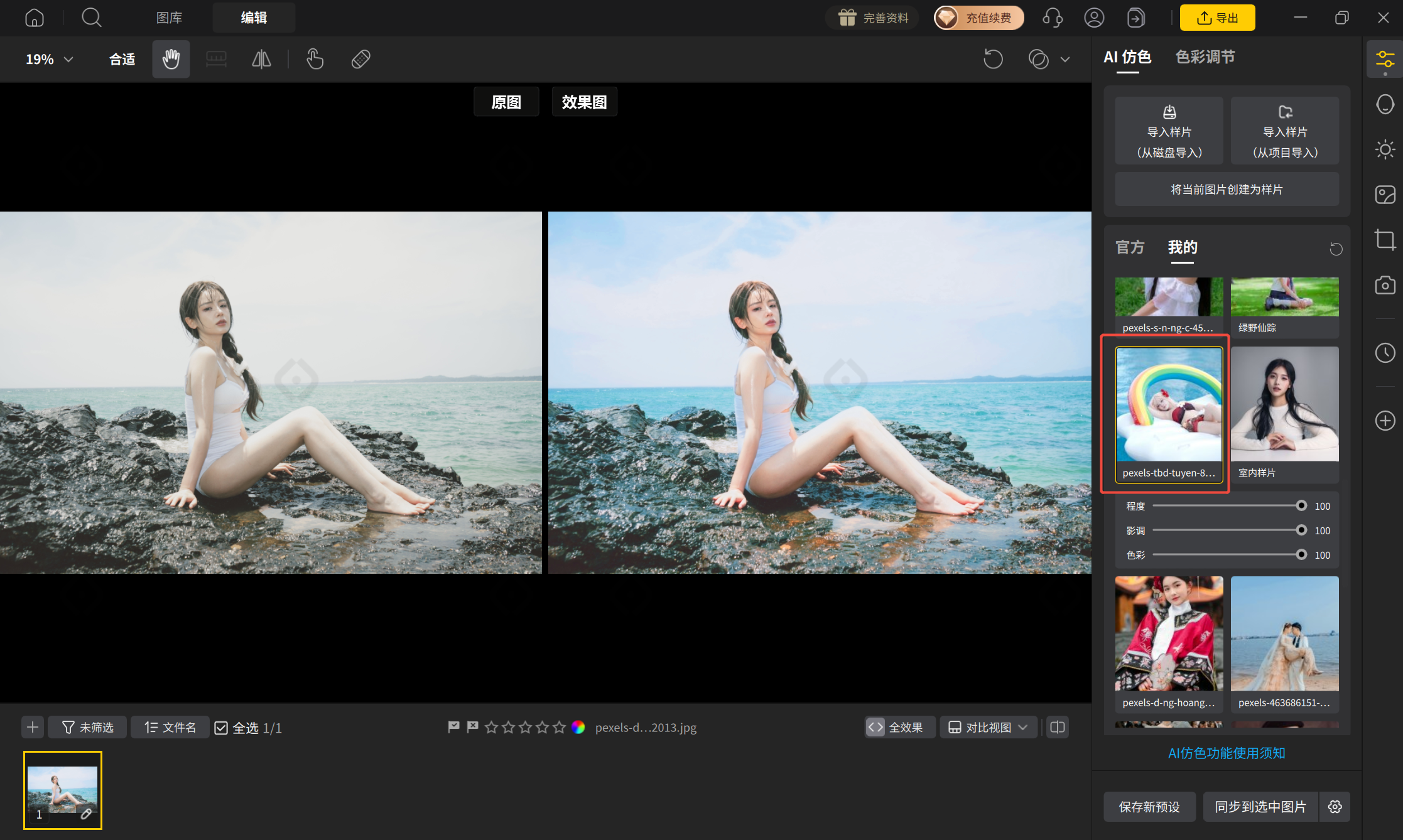Switch to the 色彩调节 tab
The image size is (1403, 840).
[x=1205, y=57]
